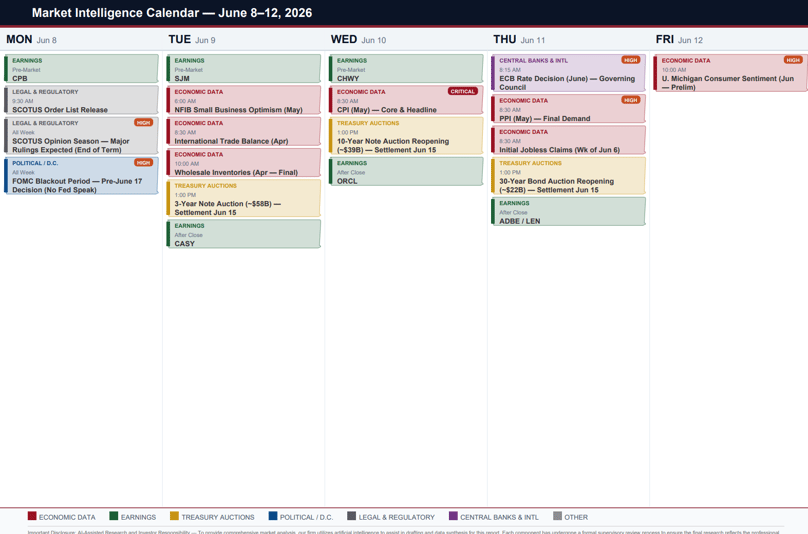Open International Trade Balance (Apr) event
The height and width of the screenshot is (534, 808).
[244, 131]
